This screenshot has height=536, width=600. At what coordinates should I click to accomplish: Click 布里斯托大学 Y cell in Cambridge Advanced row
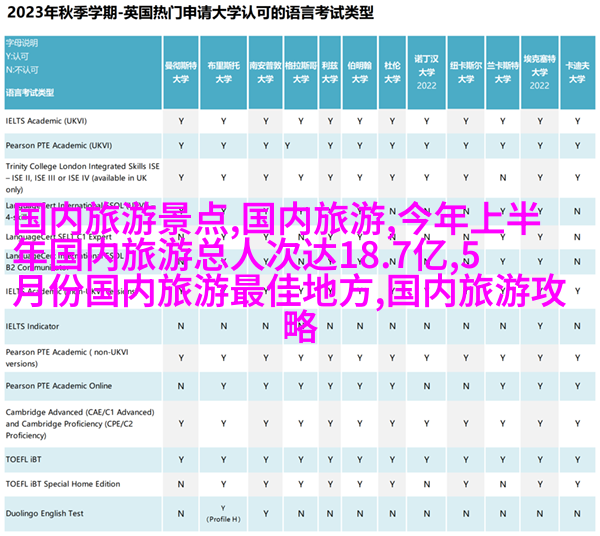click(x=223, y=424)
